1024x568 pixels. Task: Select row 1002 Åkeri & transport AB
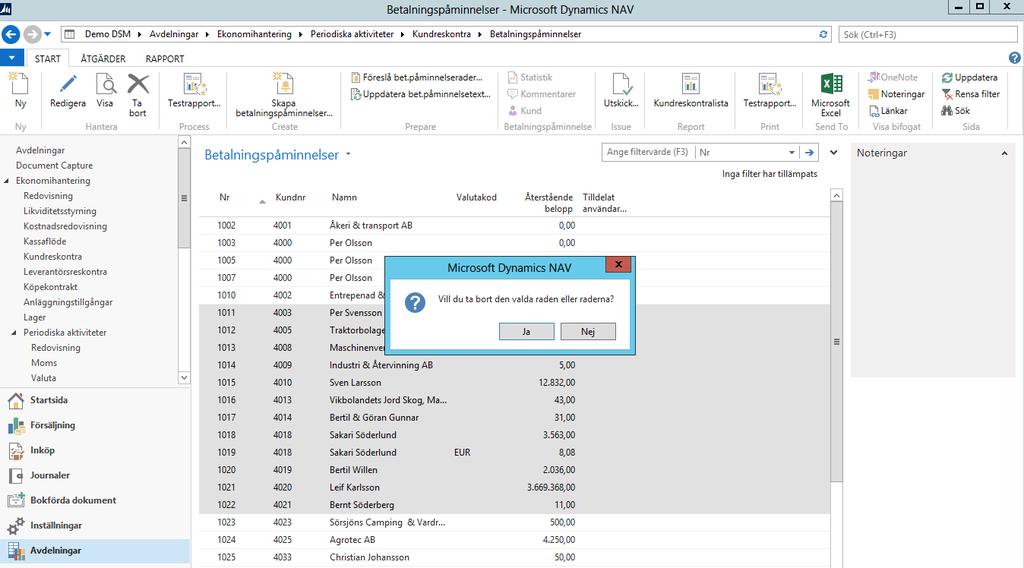(x=514, y=225)
